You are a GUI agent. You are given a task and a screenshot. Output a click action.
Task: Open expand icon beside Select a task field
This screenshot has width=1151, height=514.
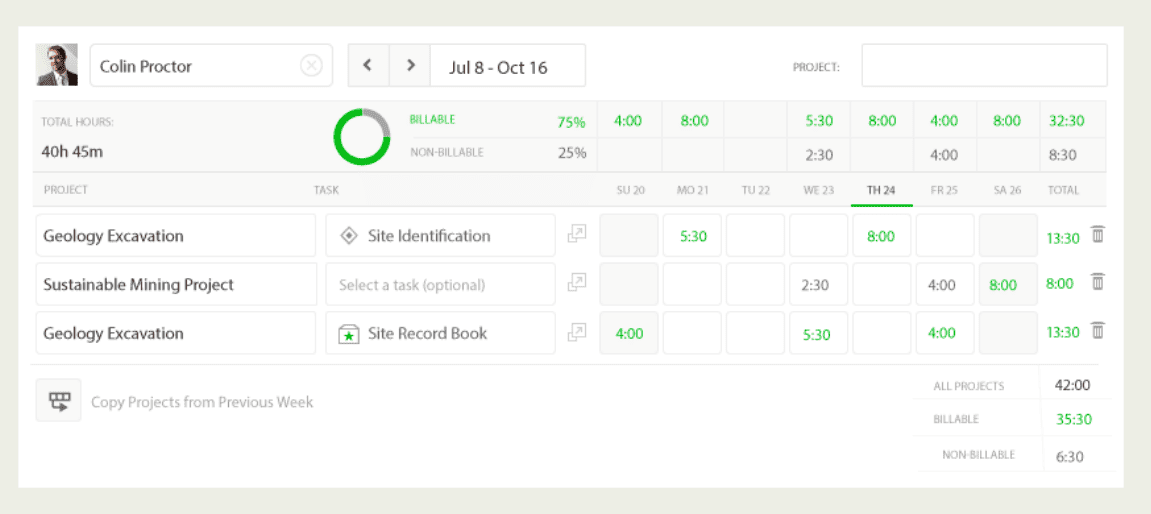(x=576, y=284)
